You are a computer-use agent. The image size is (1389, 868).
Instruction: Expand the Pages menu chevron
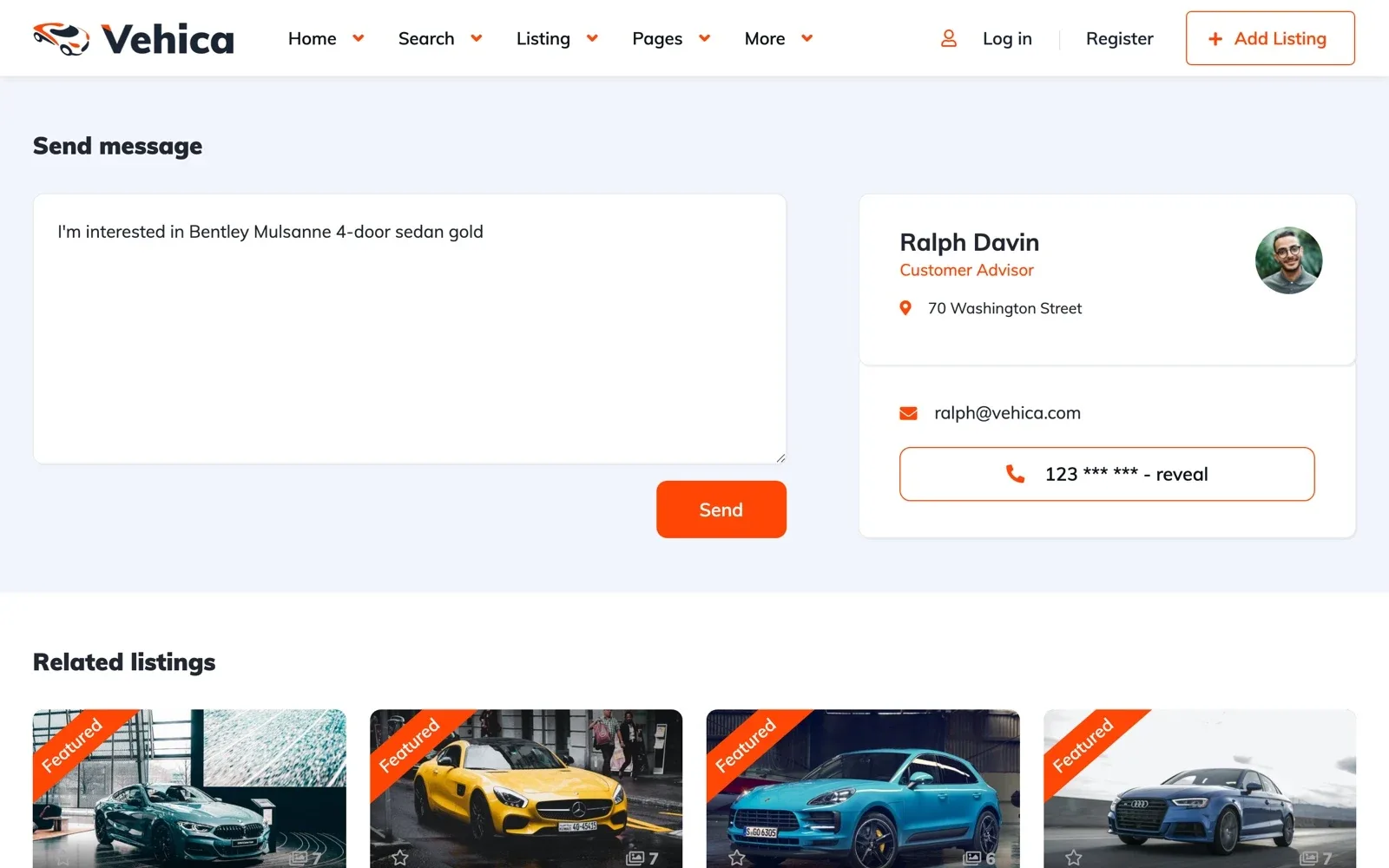pos(704,38)
